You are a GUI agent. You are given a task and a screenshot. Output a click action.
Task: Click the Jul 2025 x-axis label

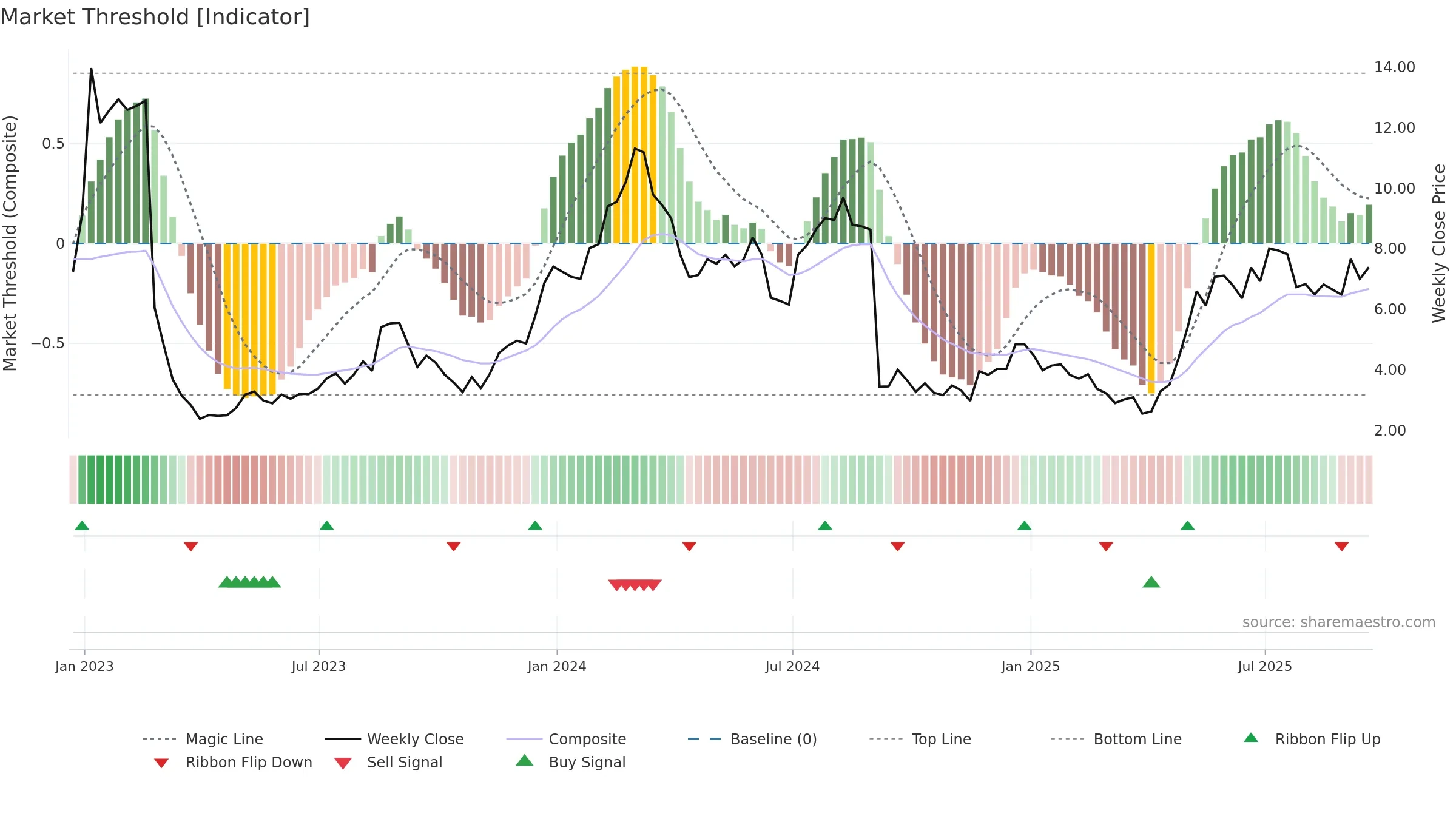(x=1265, y=666)
